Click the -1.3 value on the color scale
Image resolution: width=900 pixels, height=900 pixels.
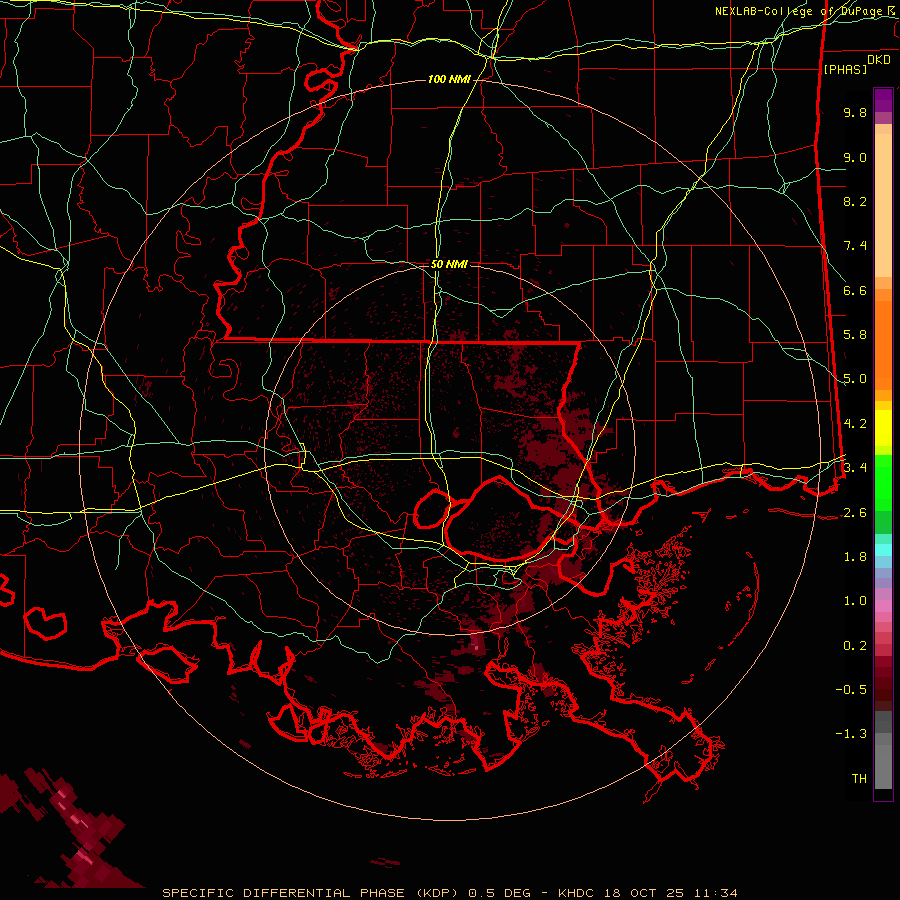coord(851,734)
